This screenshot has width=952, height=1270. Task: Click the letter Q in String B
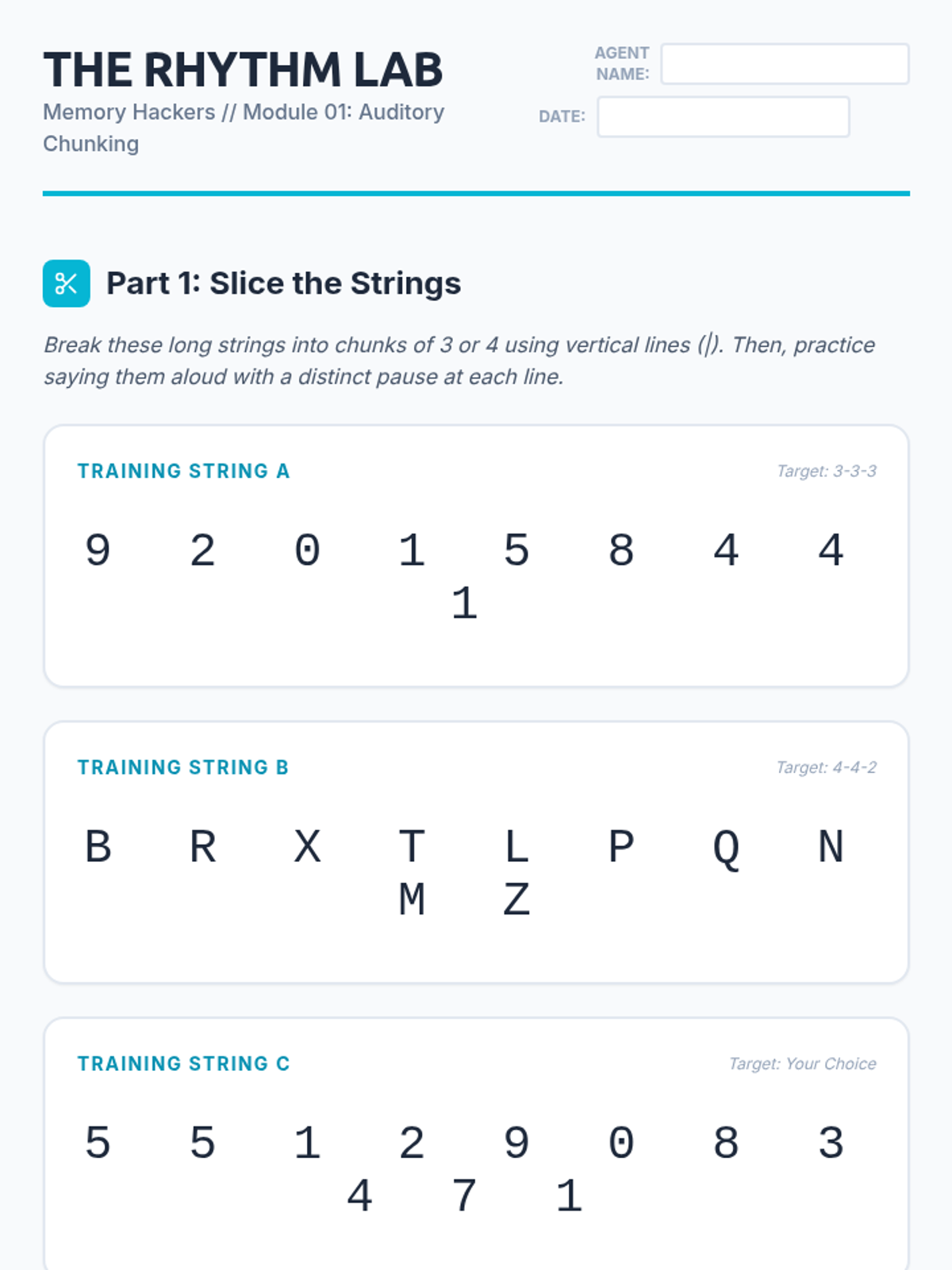coord(726,849)
